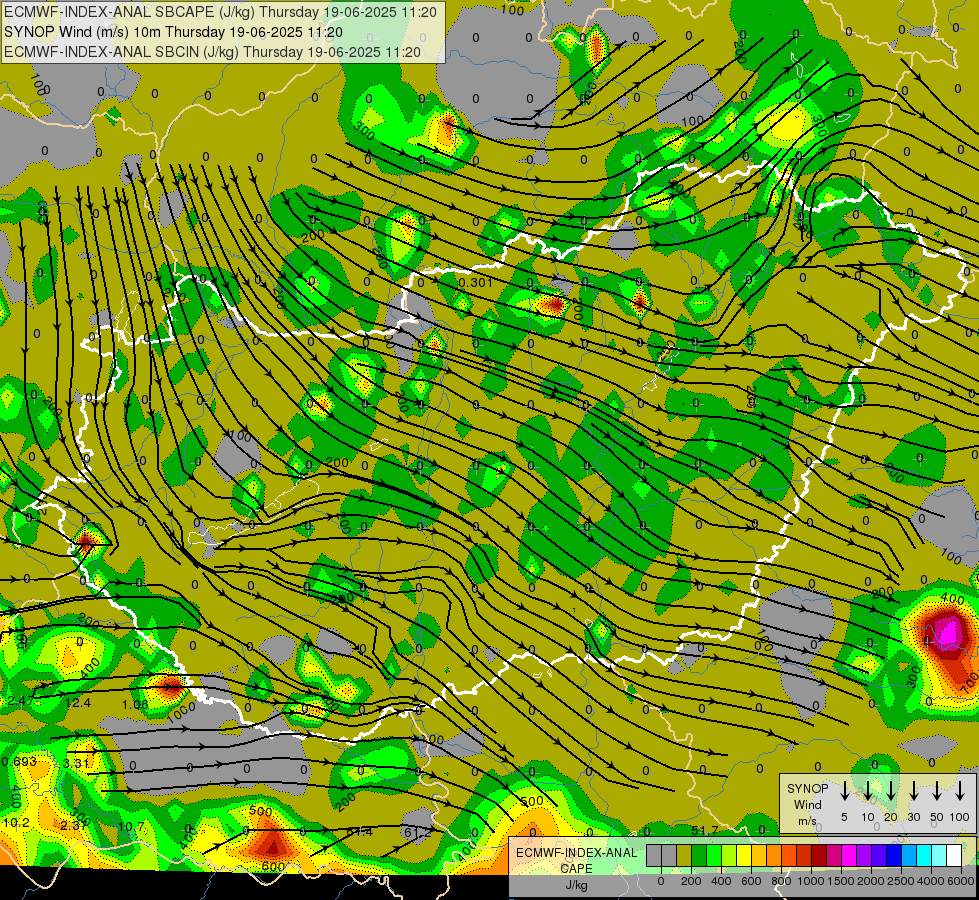Click the 6000 tick label on CAPE scale
This screenshot has width=979, height=900.
pos(961,881)
